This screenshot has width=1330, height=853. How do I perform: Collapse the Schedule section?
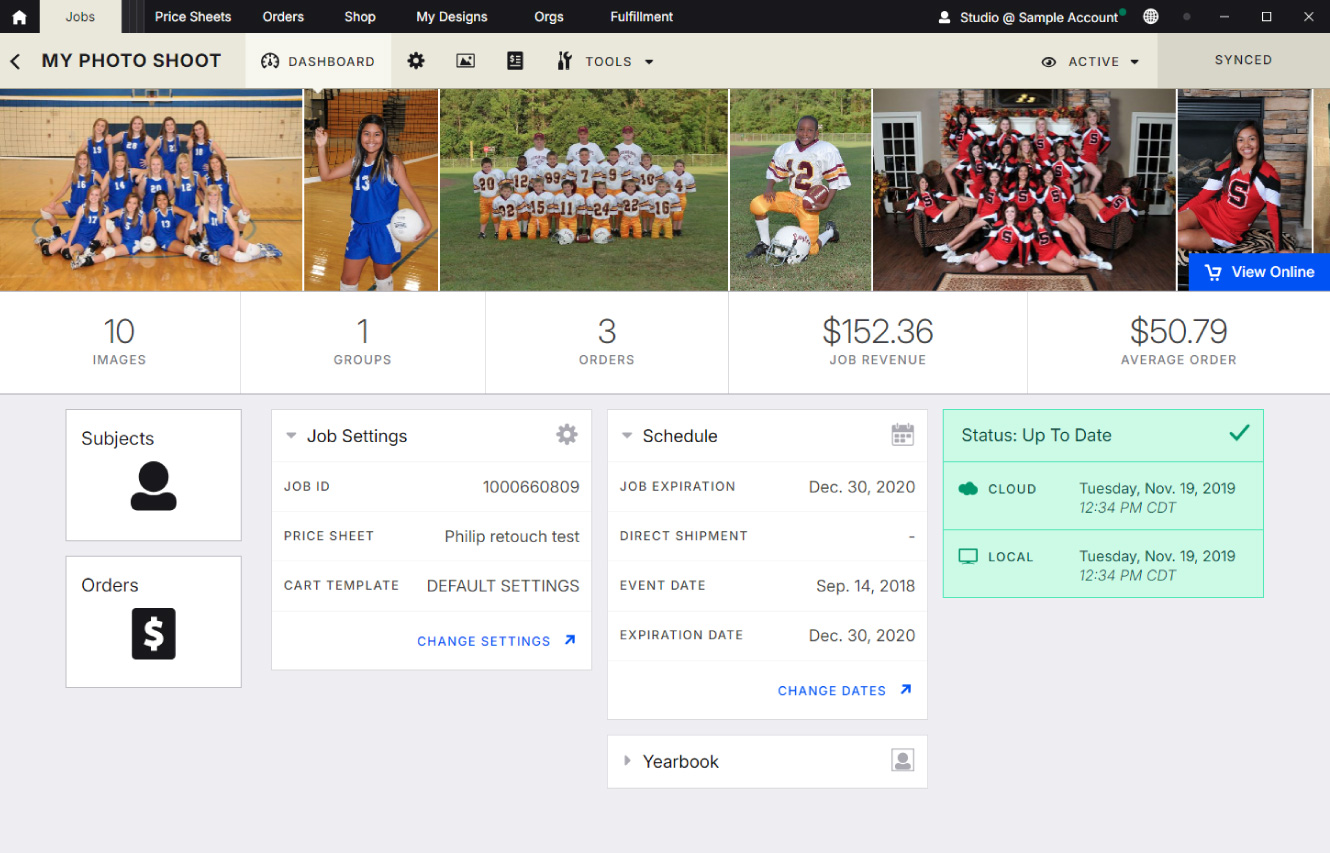point(627,436)
